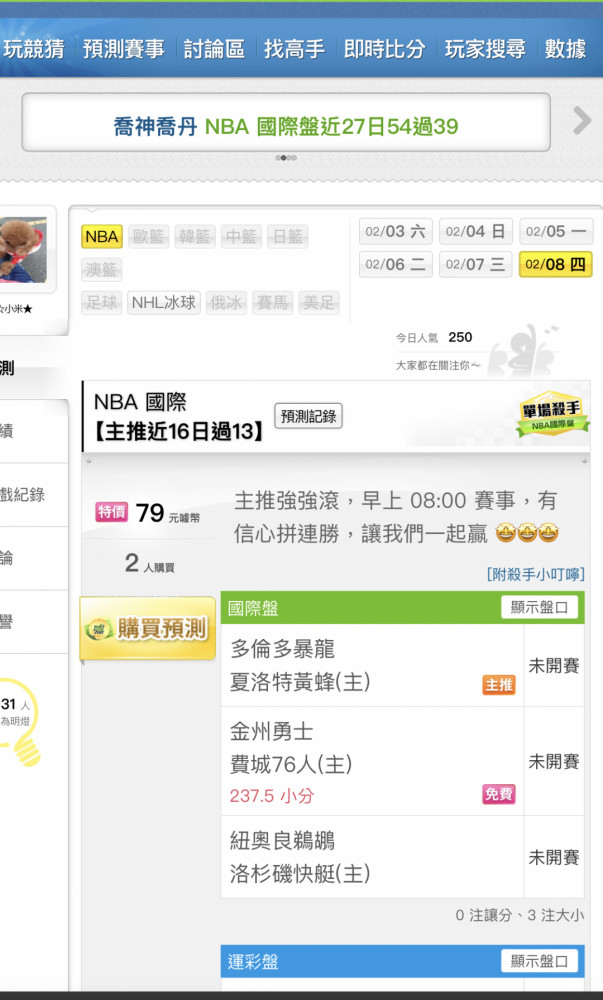Click the 0 注讓分、3 注大小 summary
603x1000 pixels.
[x=519, y=915]
